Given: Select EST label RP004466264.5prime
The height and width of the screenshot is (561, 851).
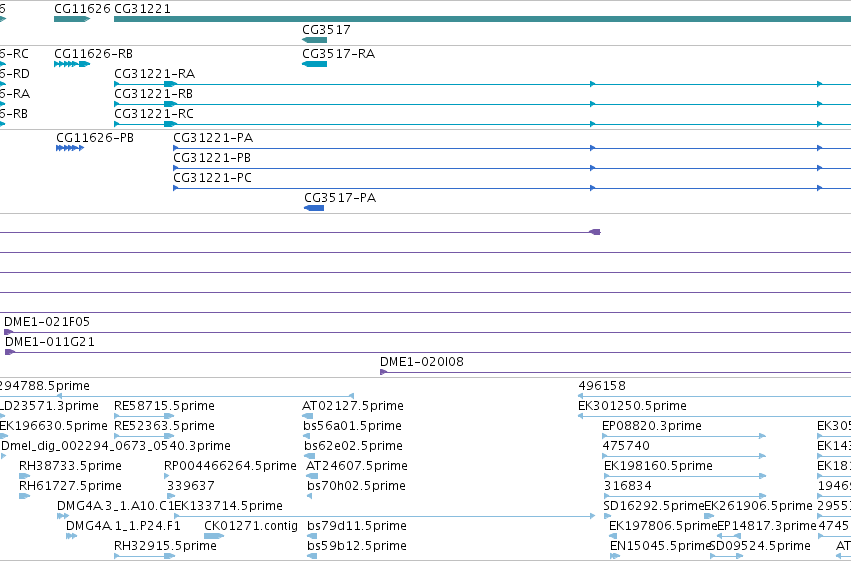Looking at the screenshot, I should click(230, 466).
